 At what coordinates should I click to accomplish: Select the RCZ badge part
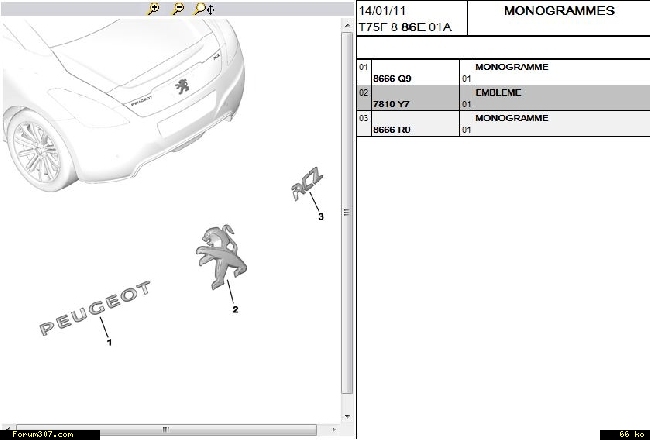point(306,187)
